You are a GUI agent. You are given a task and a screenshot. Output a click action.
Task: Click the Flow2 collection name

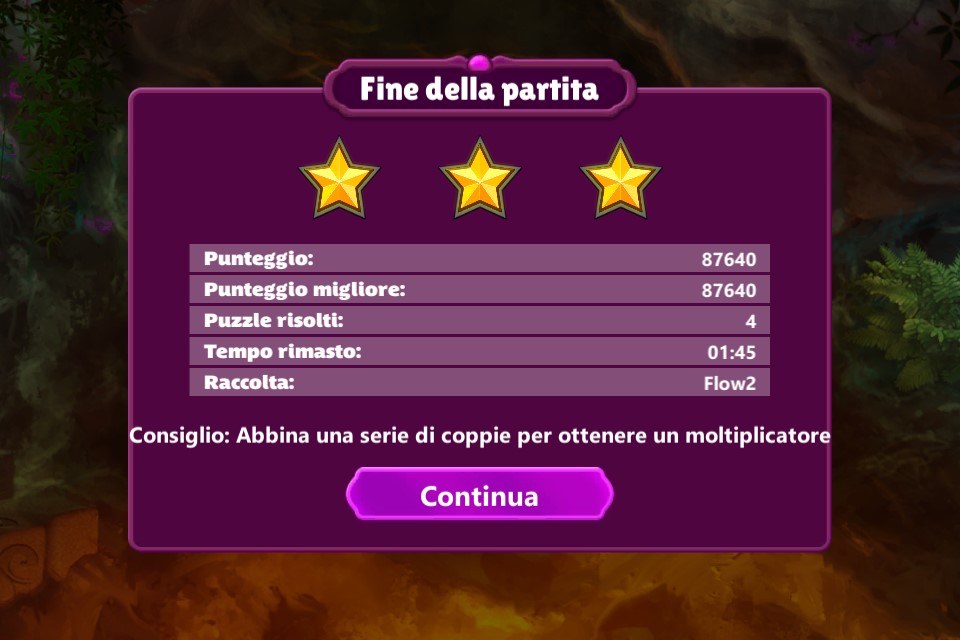(730, 384)
